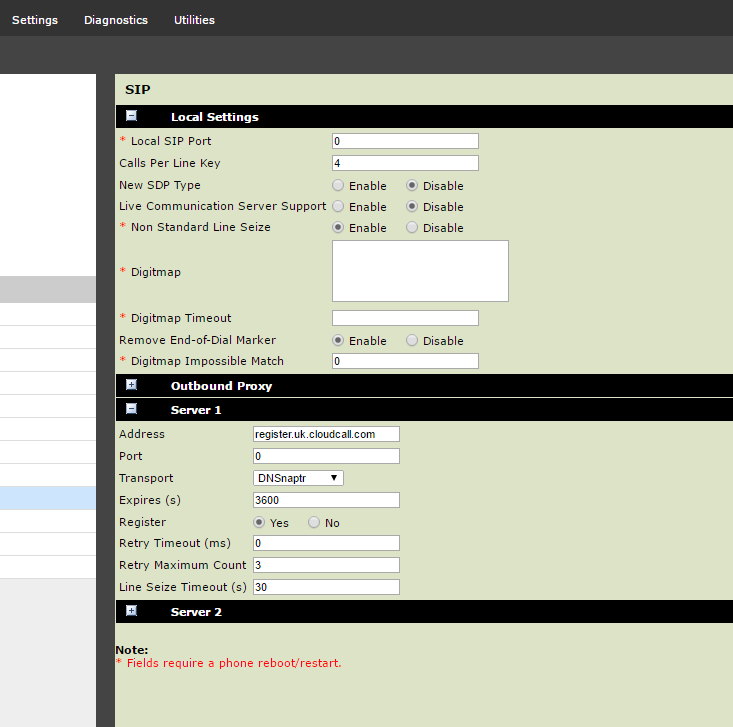
Task: Collapse the Server 1 section
Action: (131, 409)
